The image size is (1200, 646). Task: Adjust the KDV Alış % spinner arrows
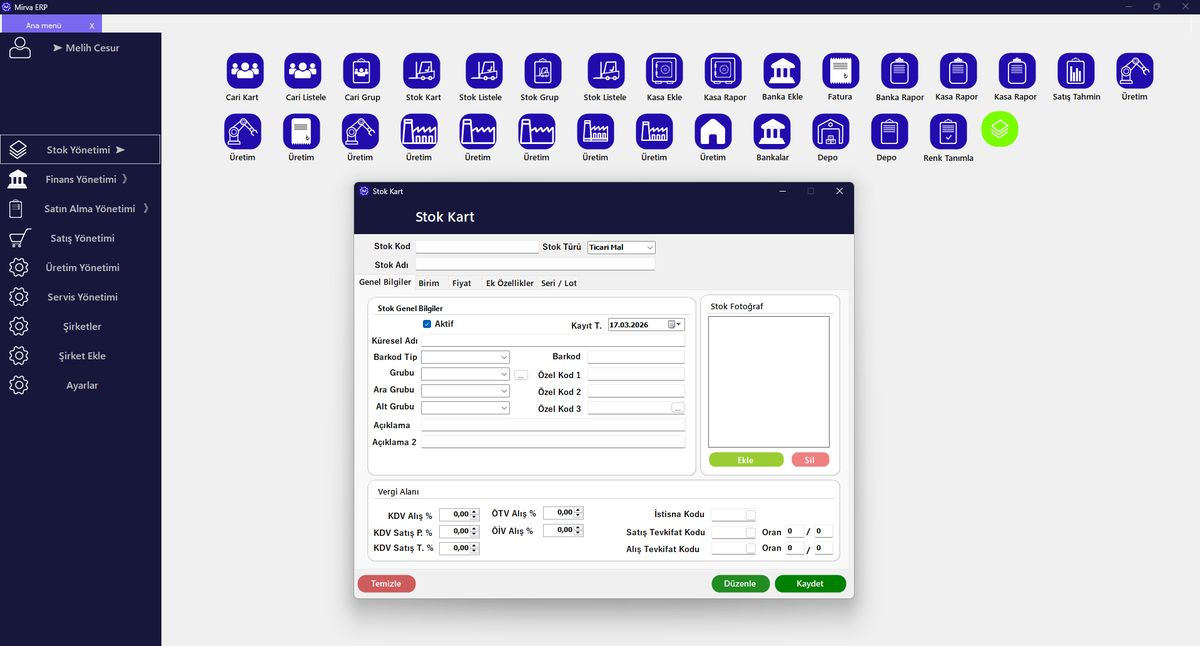[474, 515]
